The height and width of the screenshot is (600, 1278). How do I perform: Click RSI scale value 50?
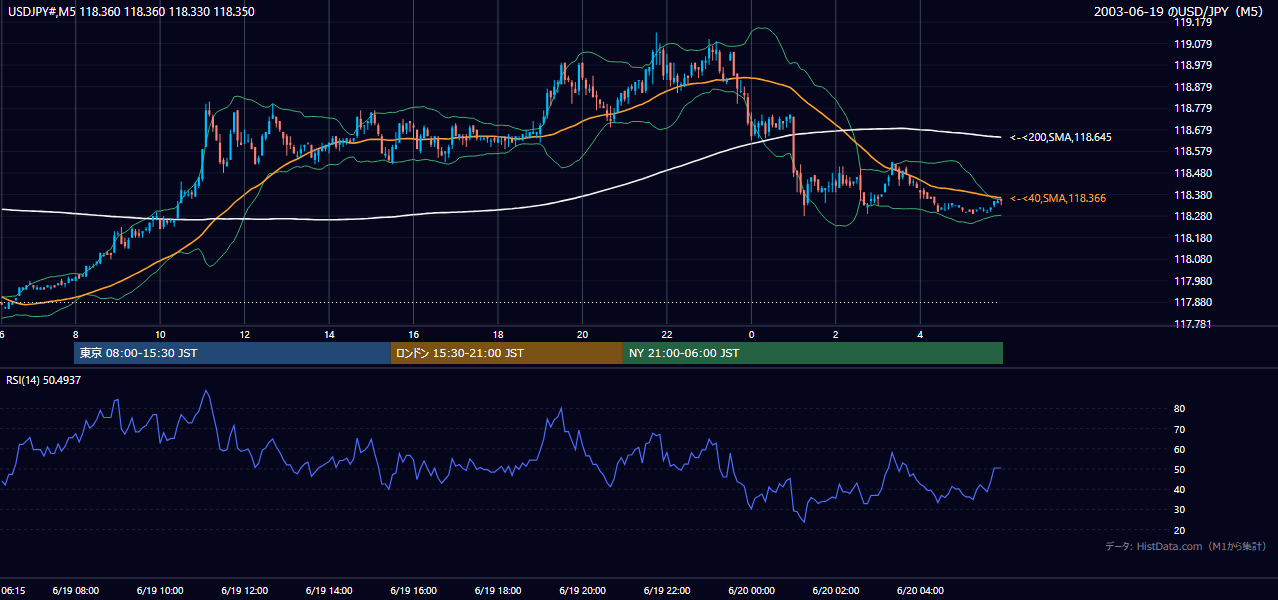[x=1179, y=469]
